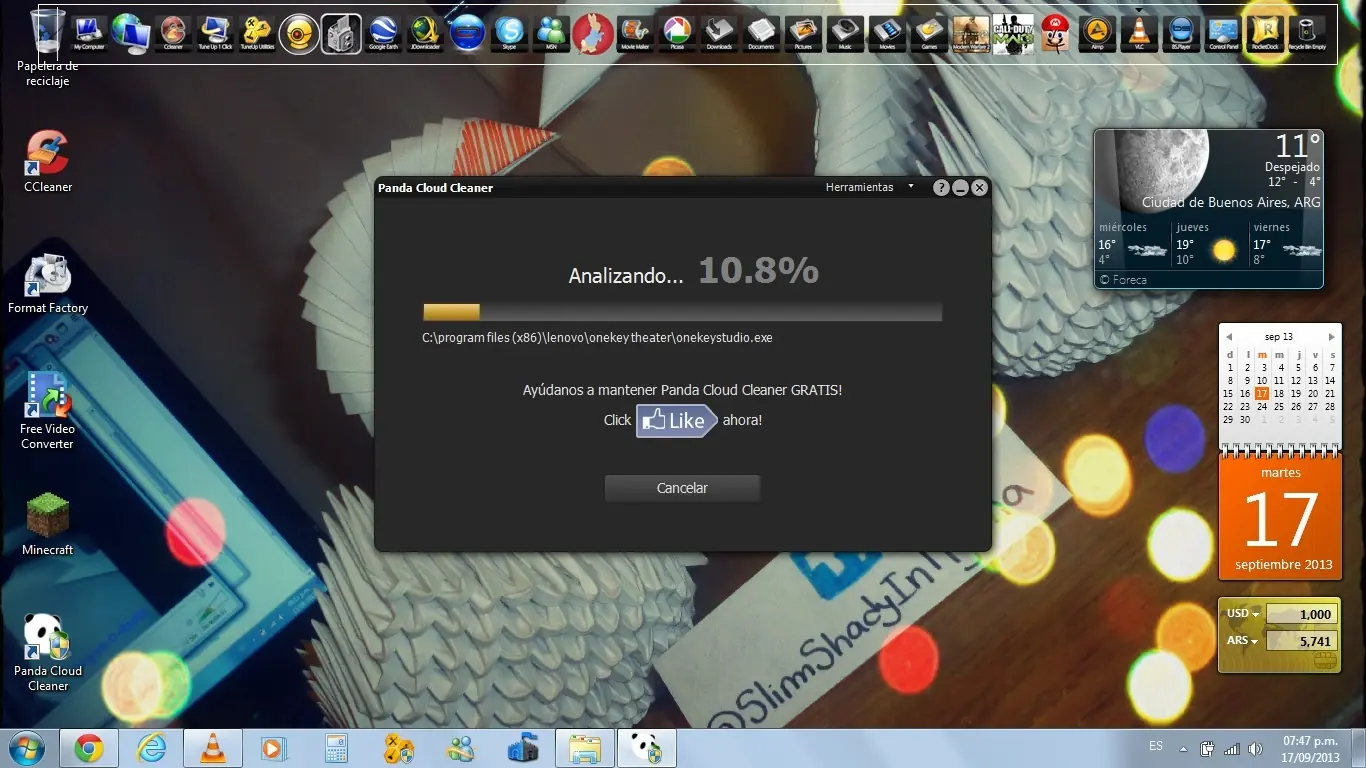Open the volume control in the tray

click(x=1255, y=749)
